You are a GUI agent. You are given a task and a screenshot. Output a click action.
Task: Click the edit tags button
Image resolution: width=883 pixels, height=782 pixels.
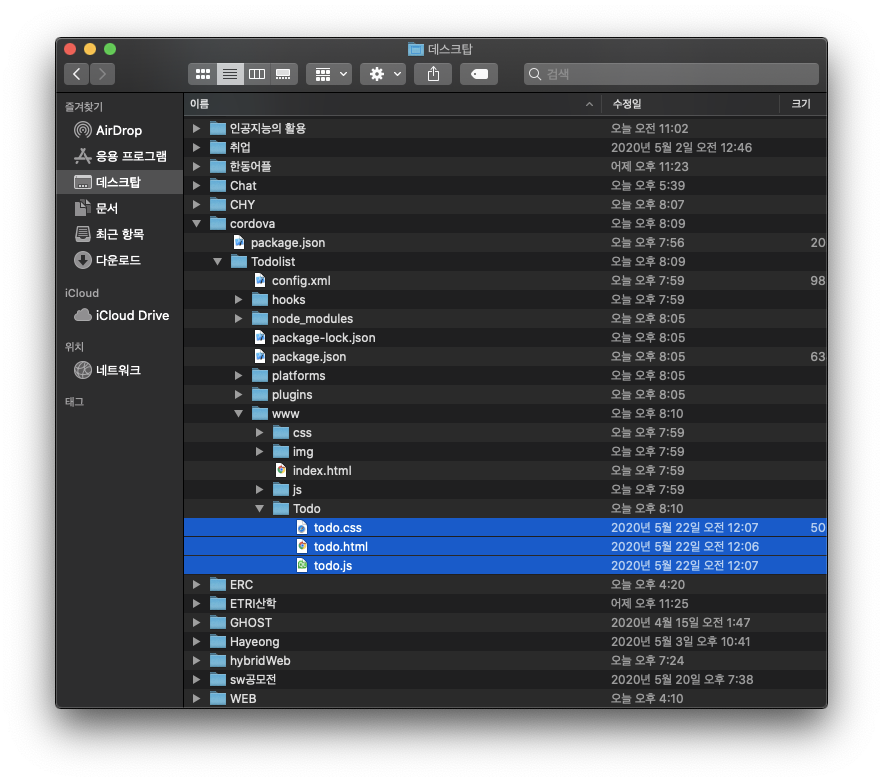click(x=479, y=74)
